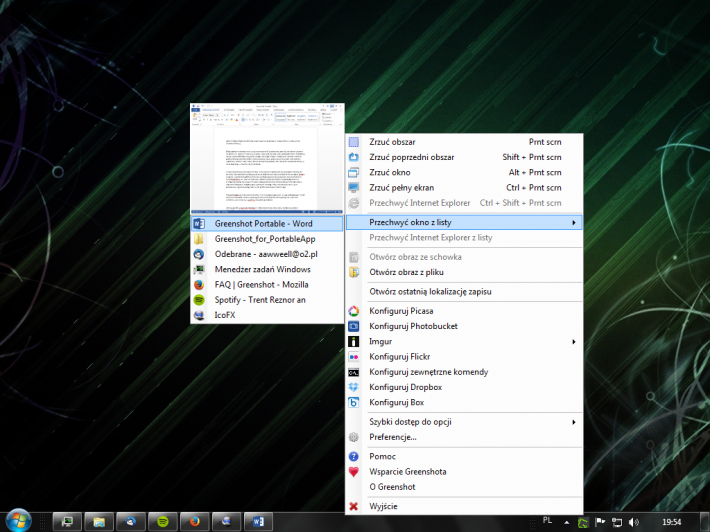Screen dimensions: 710x532
Task: Select O Greenshot
Action: click(465, 487)
